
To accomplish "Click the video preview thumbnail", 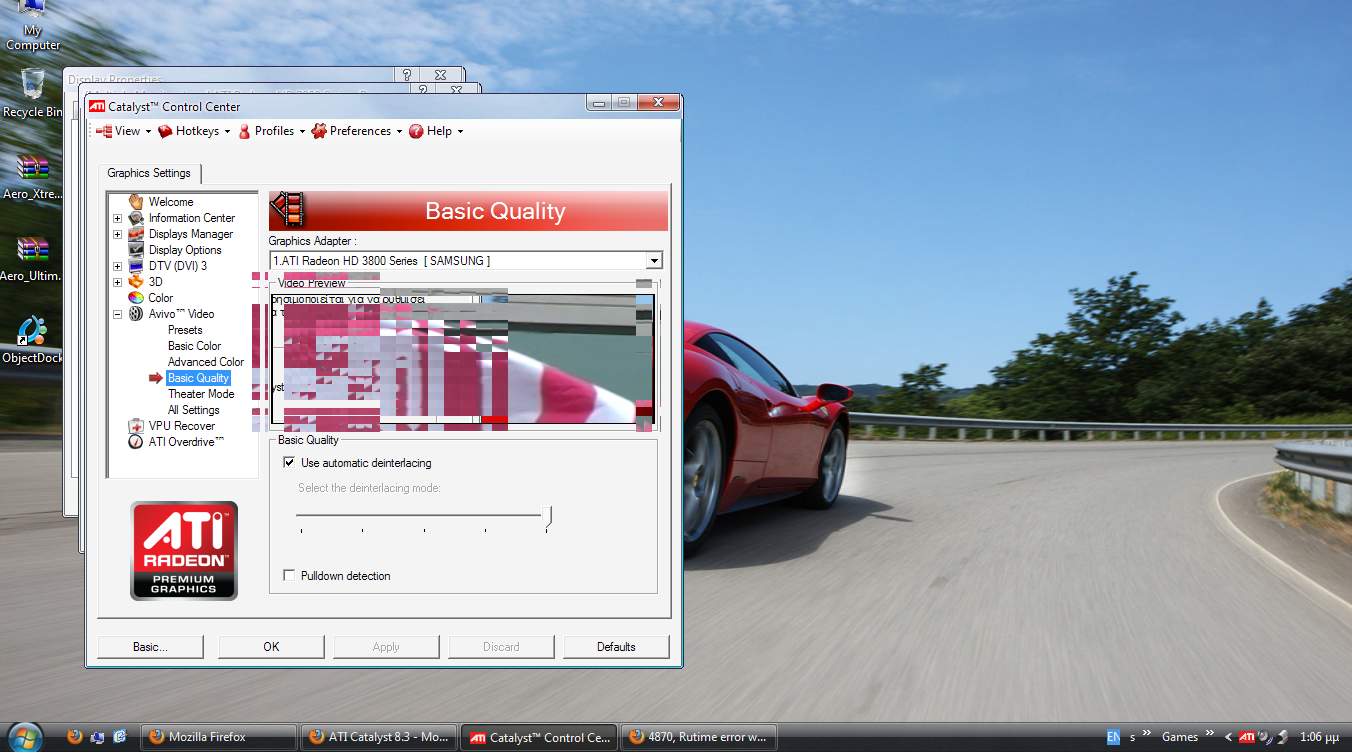I will click(462, 359).
